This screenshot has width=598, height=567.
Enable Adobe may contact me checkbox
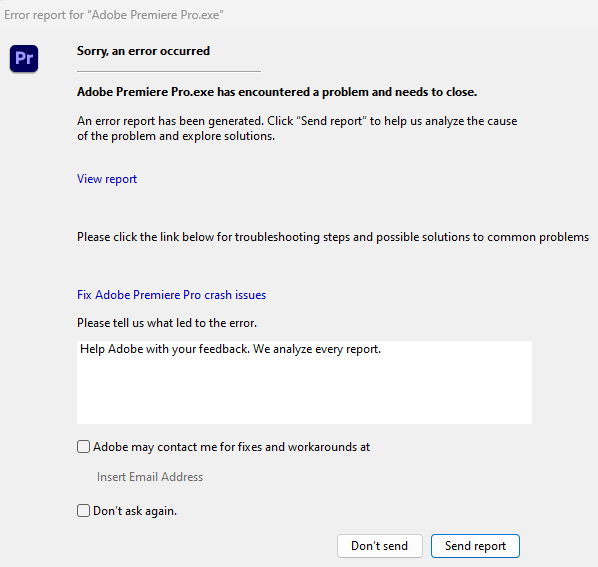click(x=84, y=447)
